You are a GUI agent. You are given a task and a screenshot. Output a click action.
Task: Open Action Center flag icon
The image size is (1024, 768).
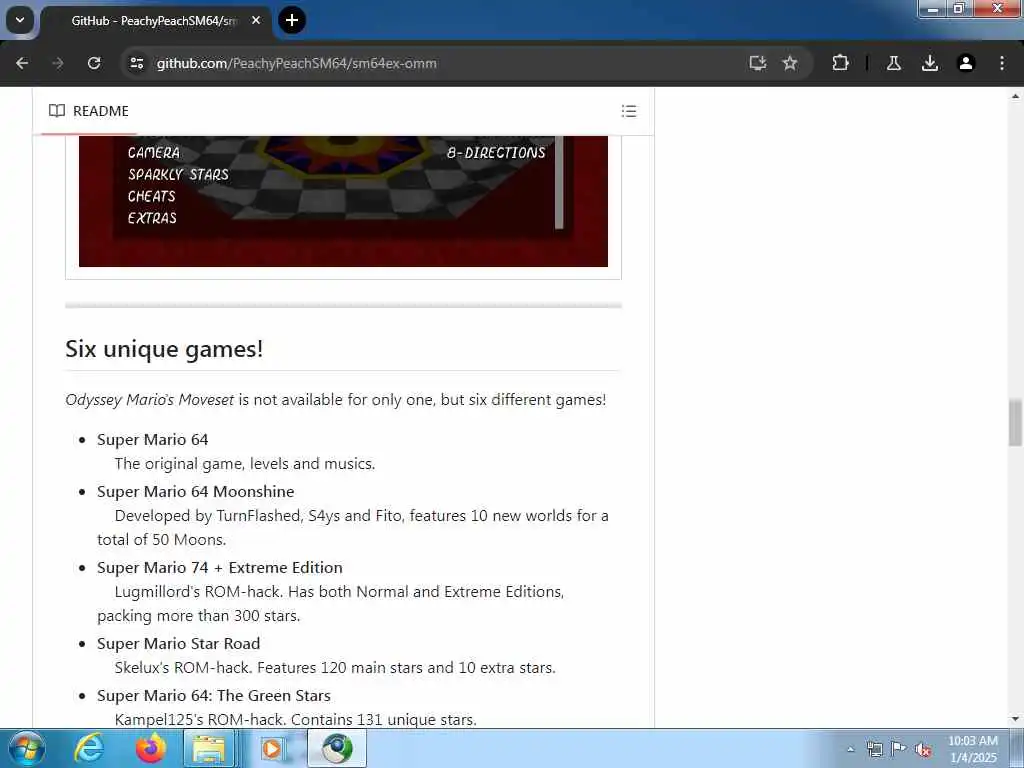(899, 750)
